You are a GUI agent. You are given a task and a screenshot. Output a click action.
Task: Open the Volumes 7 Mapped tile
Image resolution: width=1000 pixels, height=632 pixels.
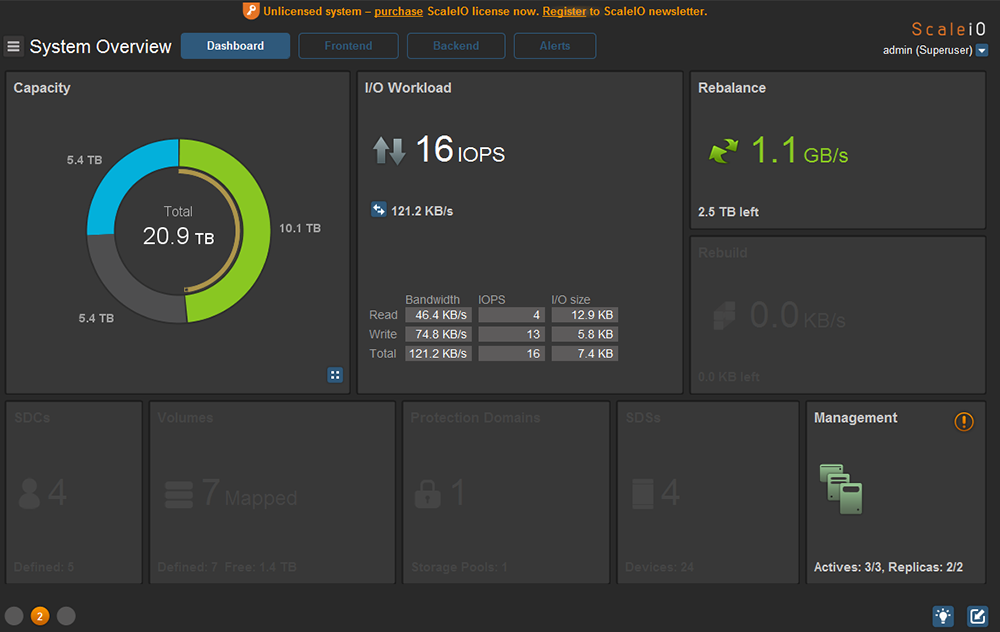click(272, 492)
